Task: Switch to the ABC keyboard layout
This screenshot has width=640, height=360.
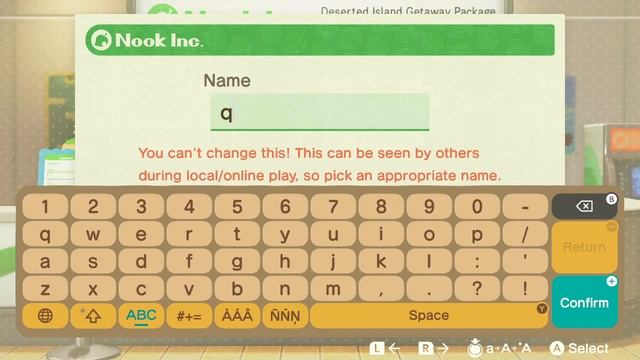Action: pos(141,316)
